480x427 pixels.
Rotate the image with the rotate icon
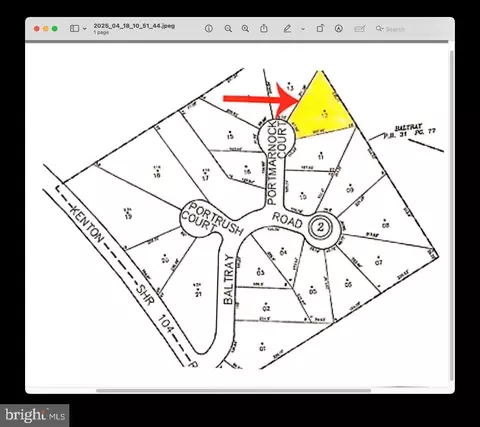[320, 28]
